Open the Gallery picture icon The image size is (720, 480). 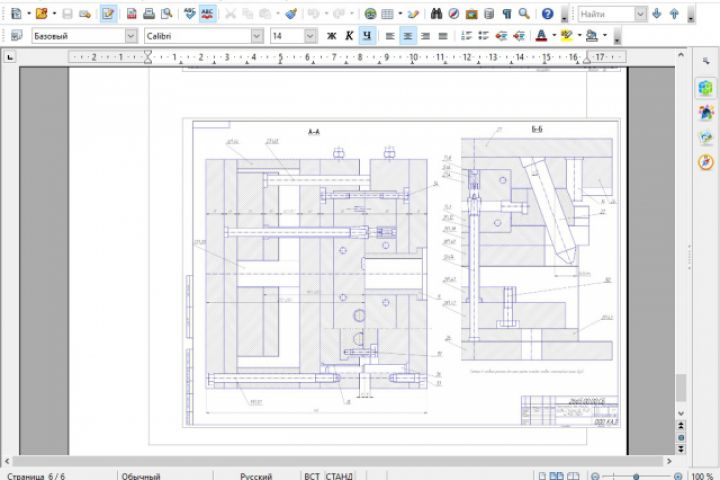tap(472, 14)
